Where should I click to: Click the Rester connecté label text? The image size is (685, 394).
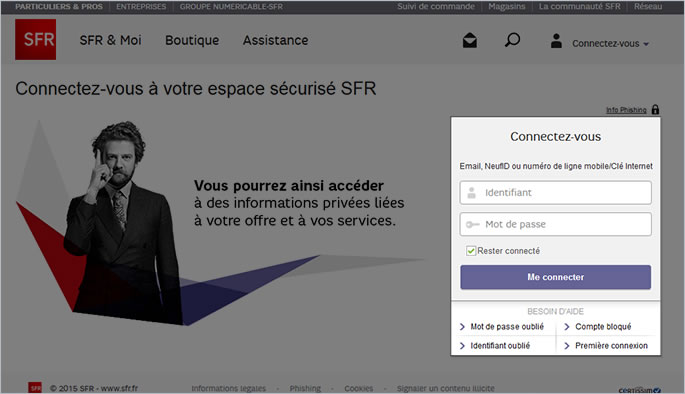coord(509,251)
